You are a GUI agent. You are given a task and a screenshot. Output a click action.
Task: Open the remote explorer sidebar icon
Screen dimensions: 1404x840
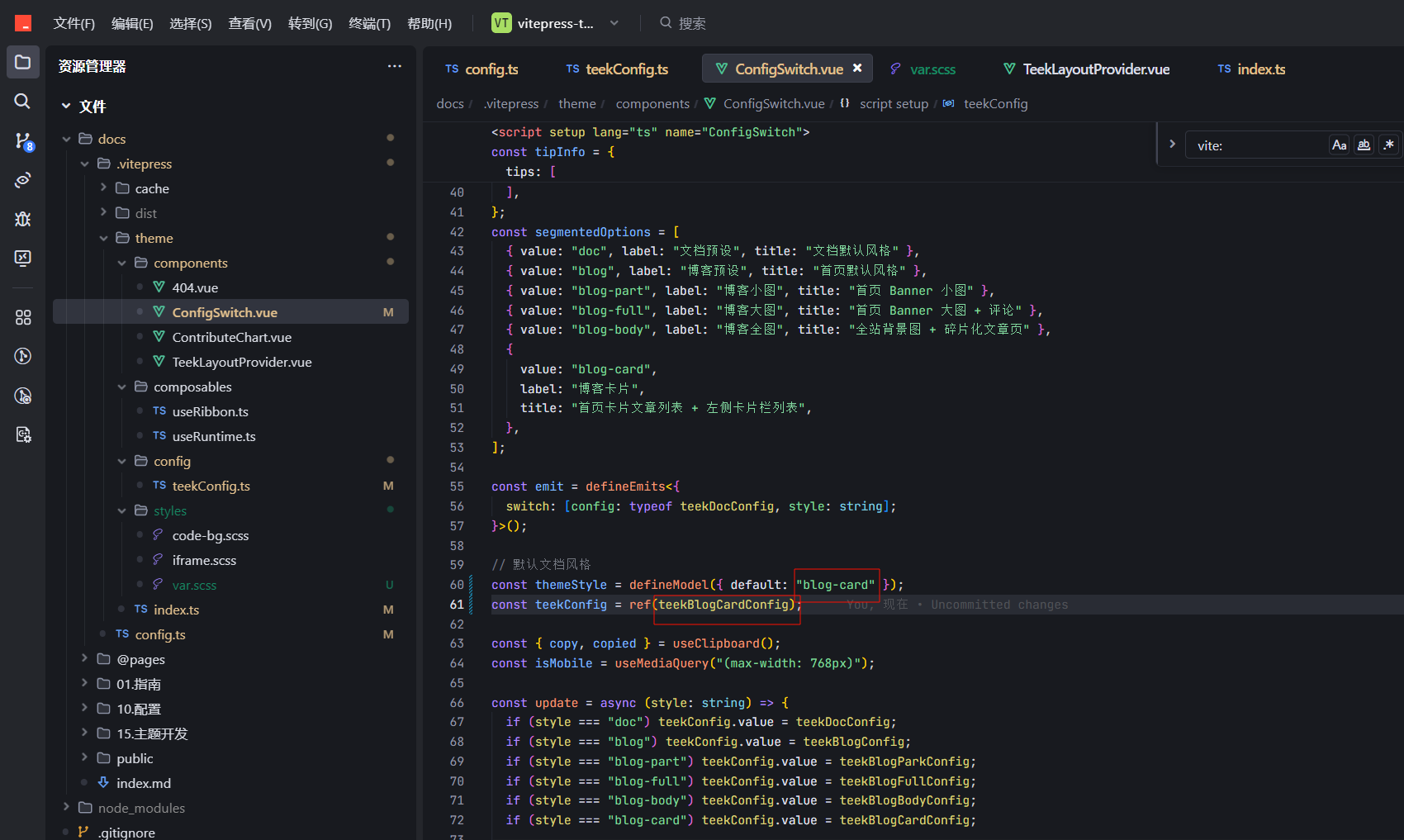[23, 258]
